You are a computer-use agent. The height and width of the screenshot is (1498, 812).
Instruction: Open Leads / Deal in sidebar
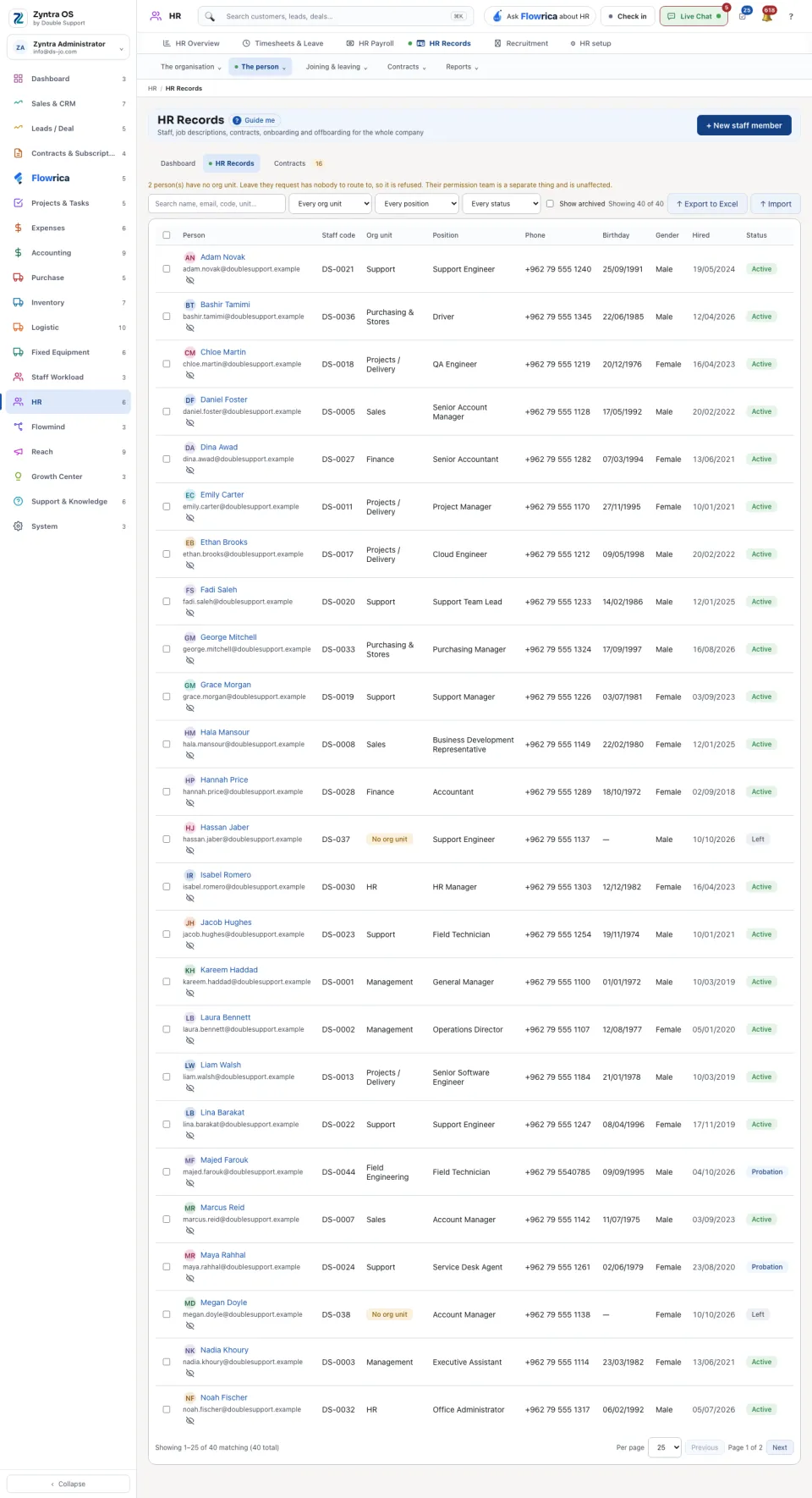69,129
